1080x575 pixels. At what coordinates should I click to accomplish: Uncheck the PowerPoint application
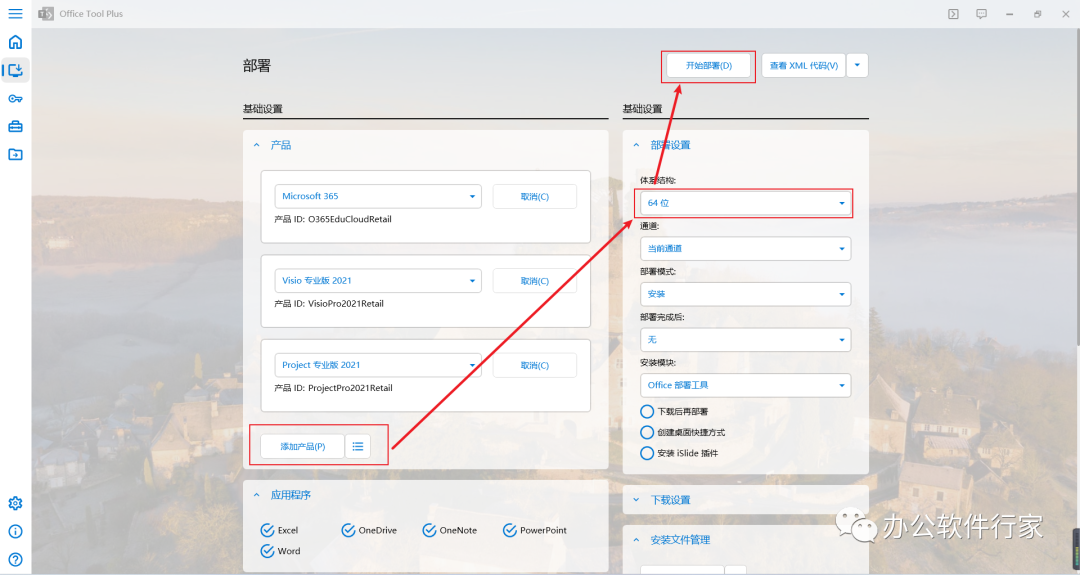[x=510, y=530]
